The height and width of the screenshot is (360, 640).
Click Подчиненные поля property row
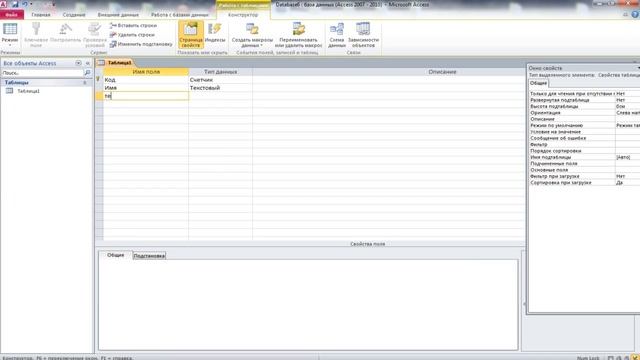(584, 164)
